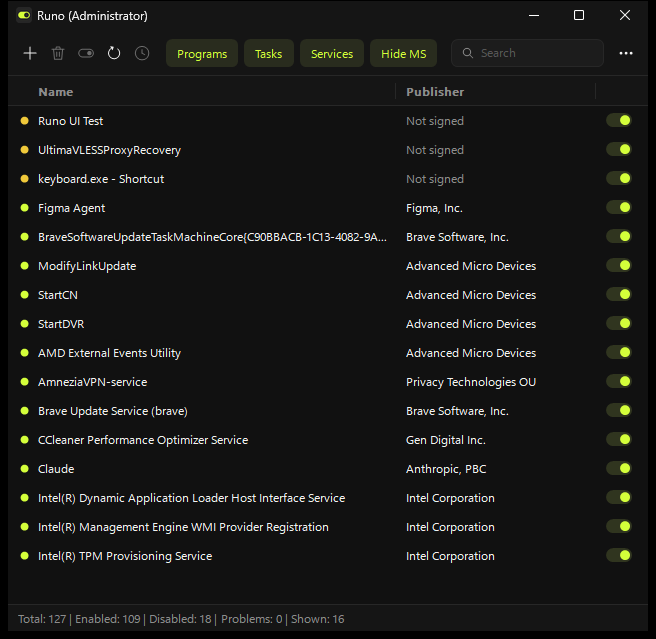
Task: Select the StartDVR entry name
Action: [61, 324]
